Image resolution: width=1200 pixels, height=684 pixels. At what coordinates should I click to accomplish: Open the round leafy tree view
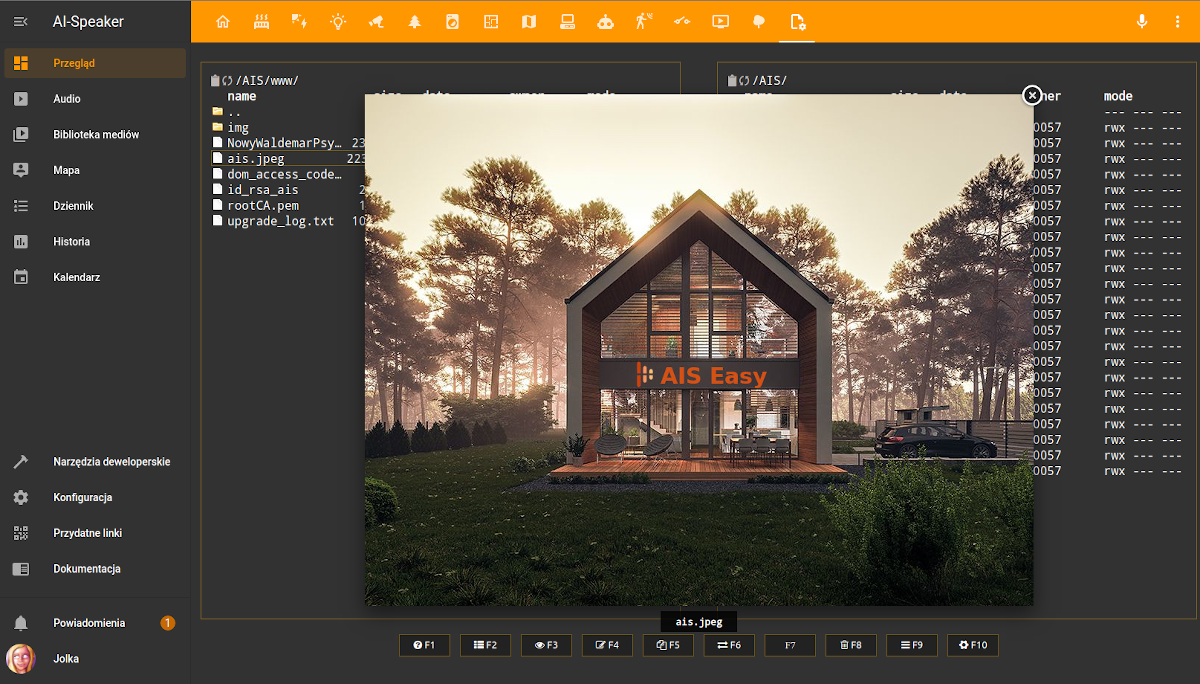click(x=758, y=21)
